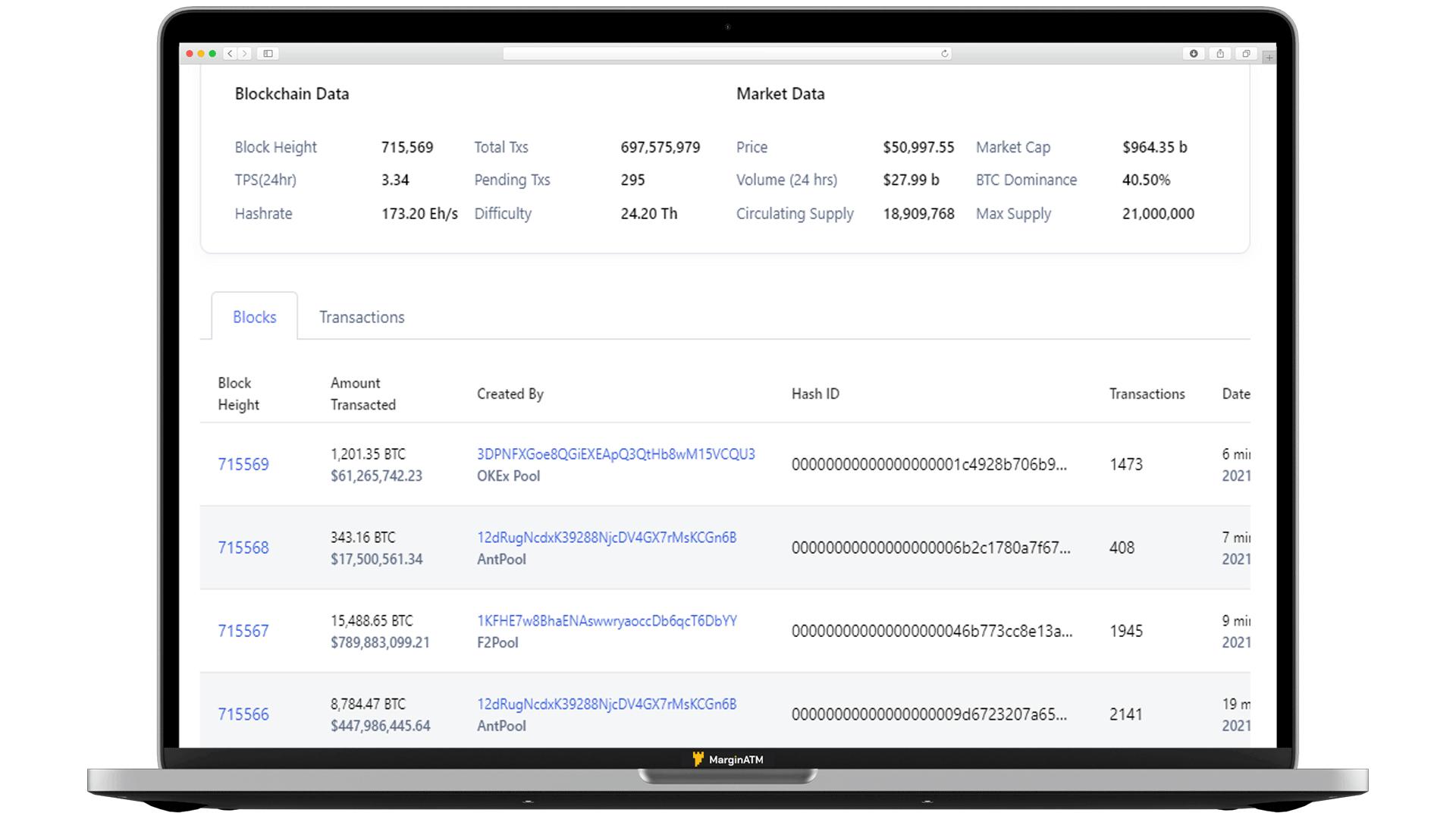This screenshot has height=819, width=1456.
Task: Open OKEx Pool creator address
Action: [615, 454]
